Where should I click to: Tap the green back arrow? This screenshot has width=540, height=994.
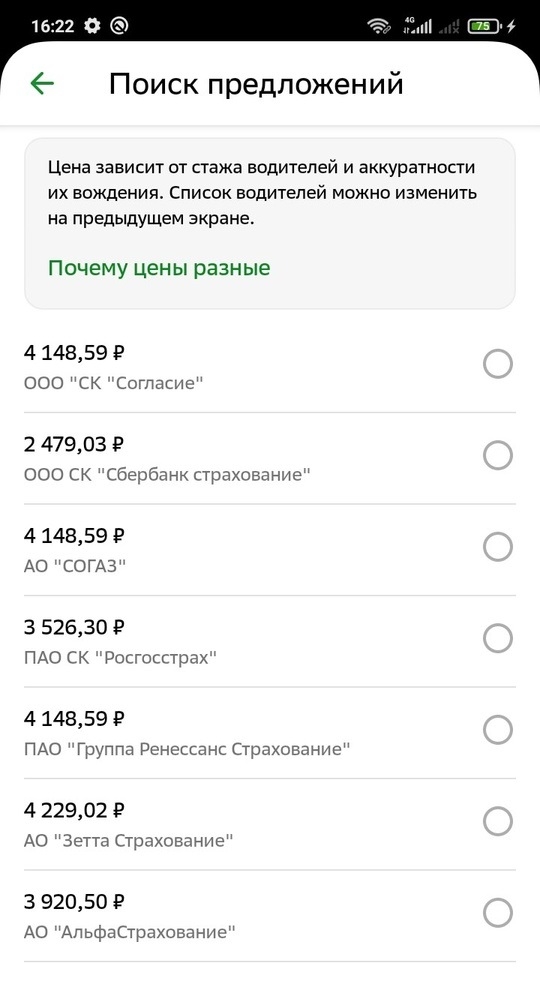[x=42, y=83]
